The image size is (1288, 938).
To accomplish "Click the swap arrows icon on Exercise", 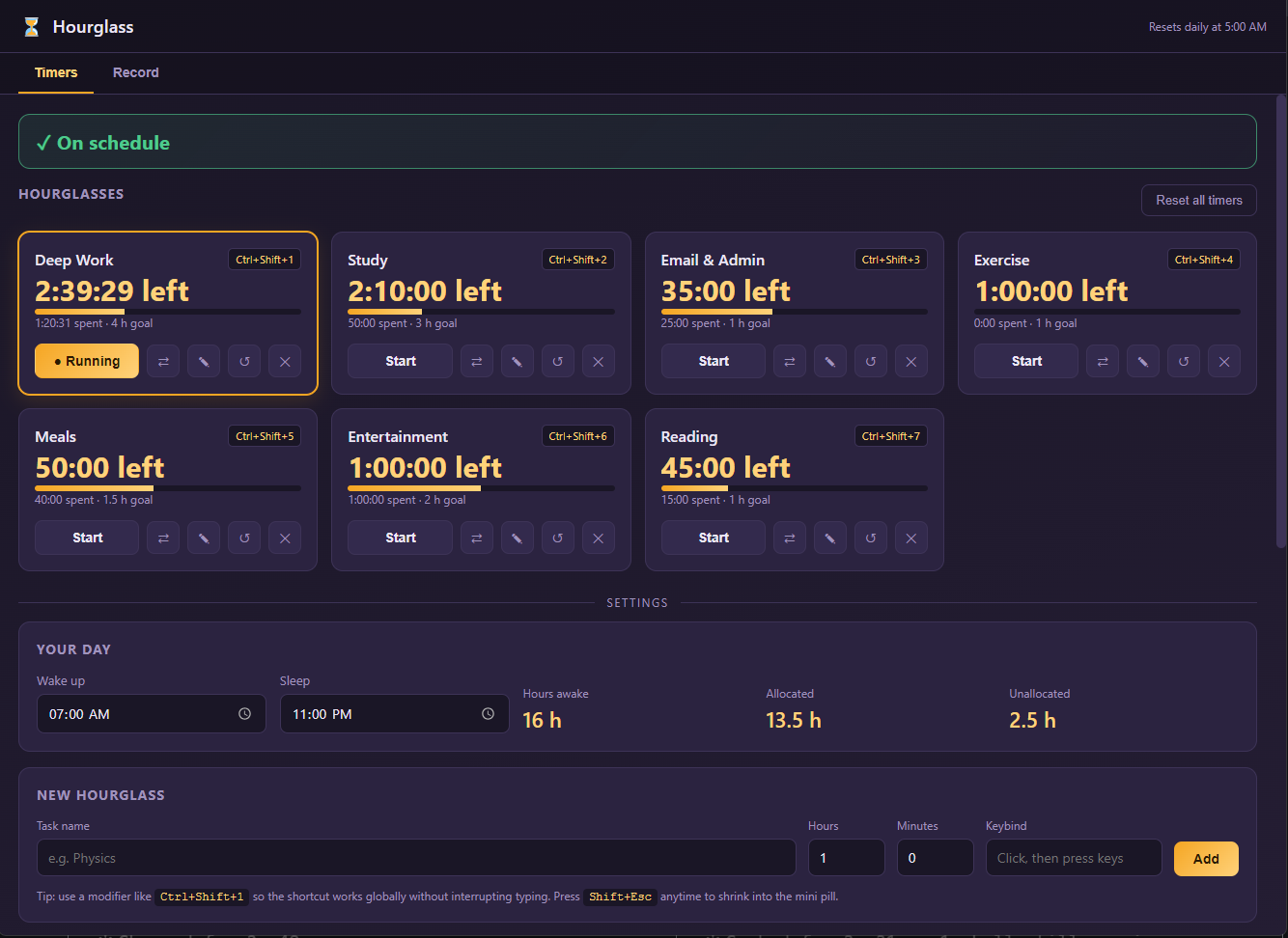I will pyautogui.click(x=1102, y=362).
